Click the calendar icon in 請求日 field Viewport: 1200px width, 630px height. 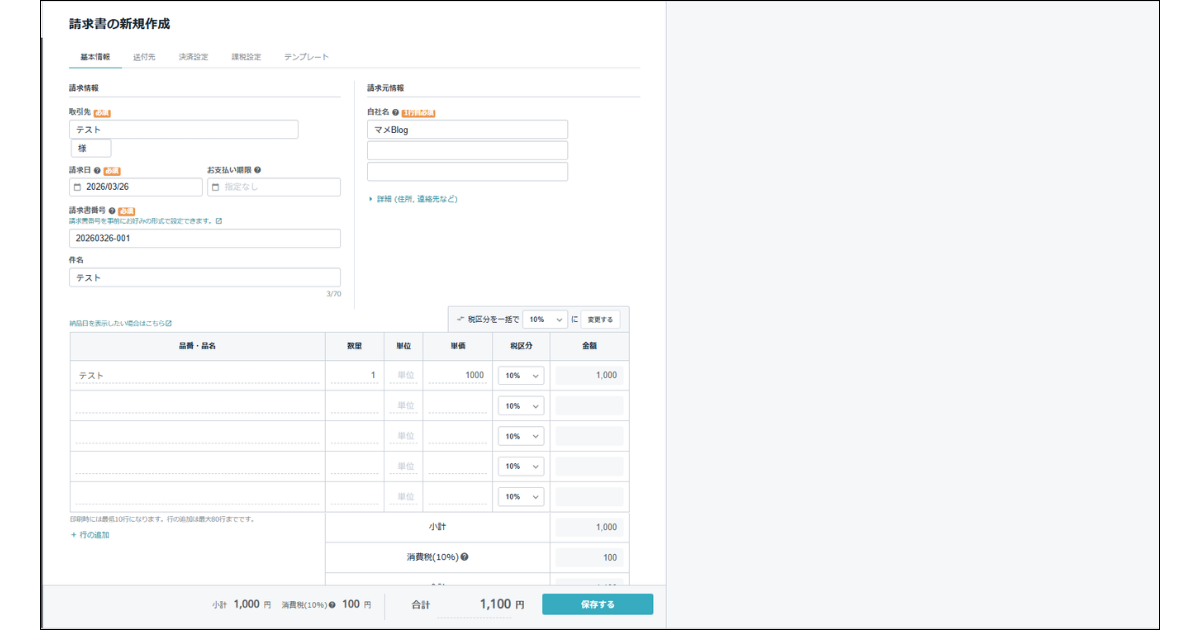[78, 187]
